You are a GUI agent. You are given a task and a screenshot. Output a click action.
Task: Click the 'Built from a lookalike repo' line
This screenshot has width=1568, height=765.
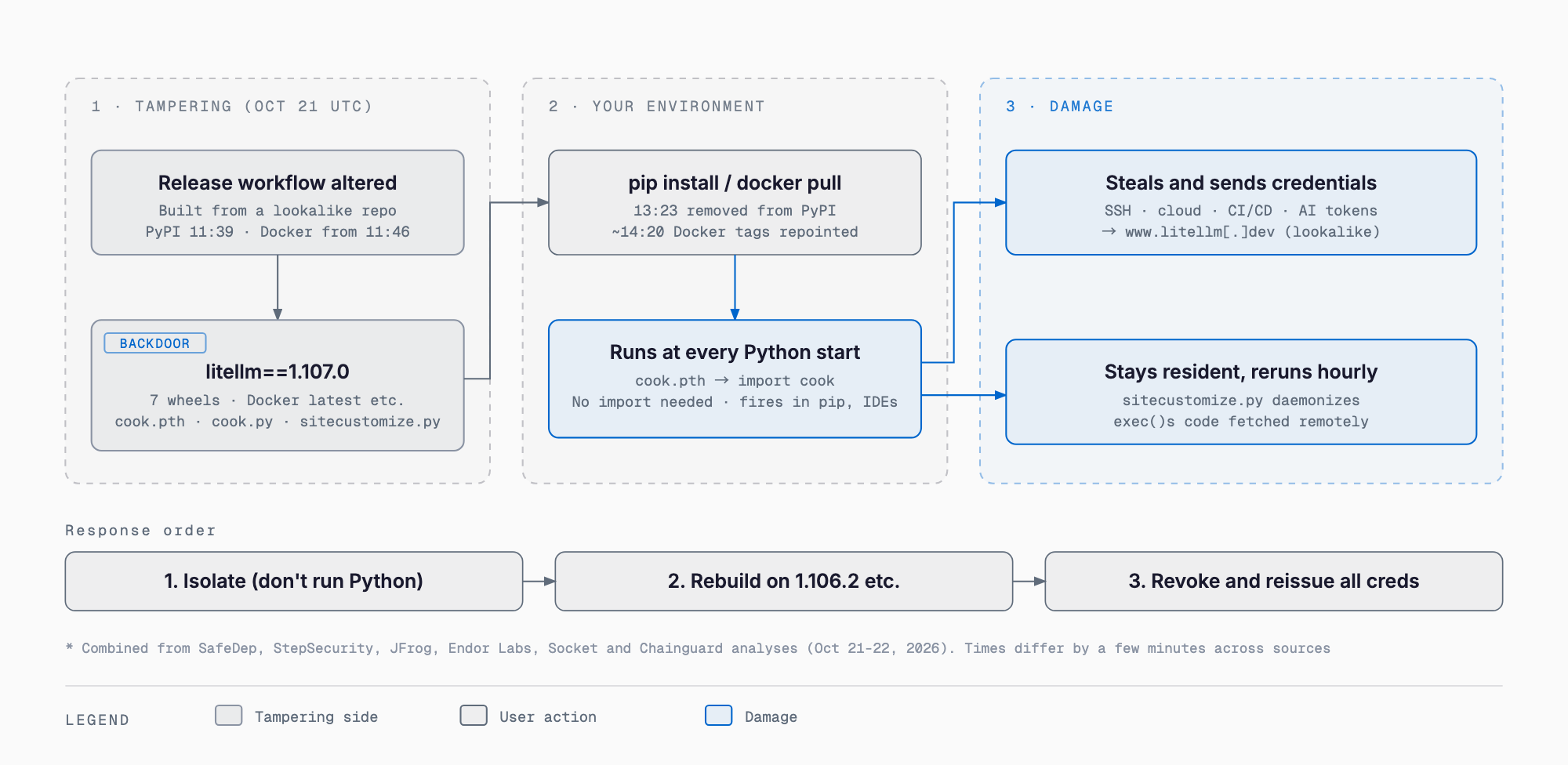coord(278,211)
